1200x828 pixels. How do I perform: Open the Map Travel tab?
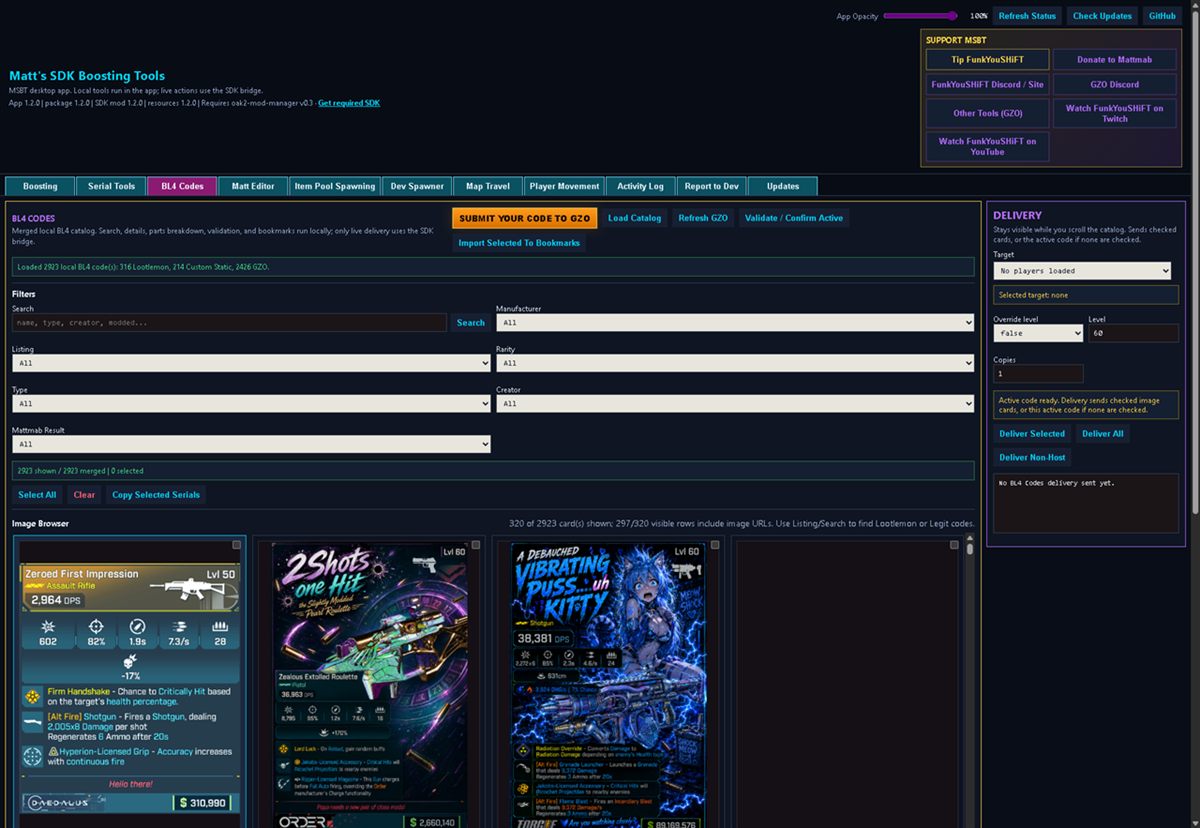[x=488, y=186]
